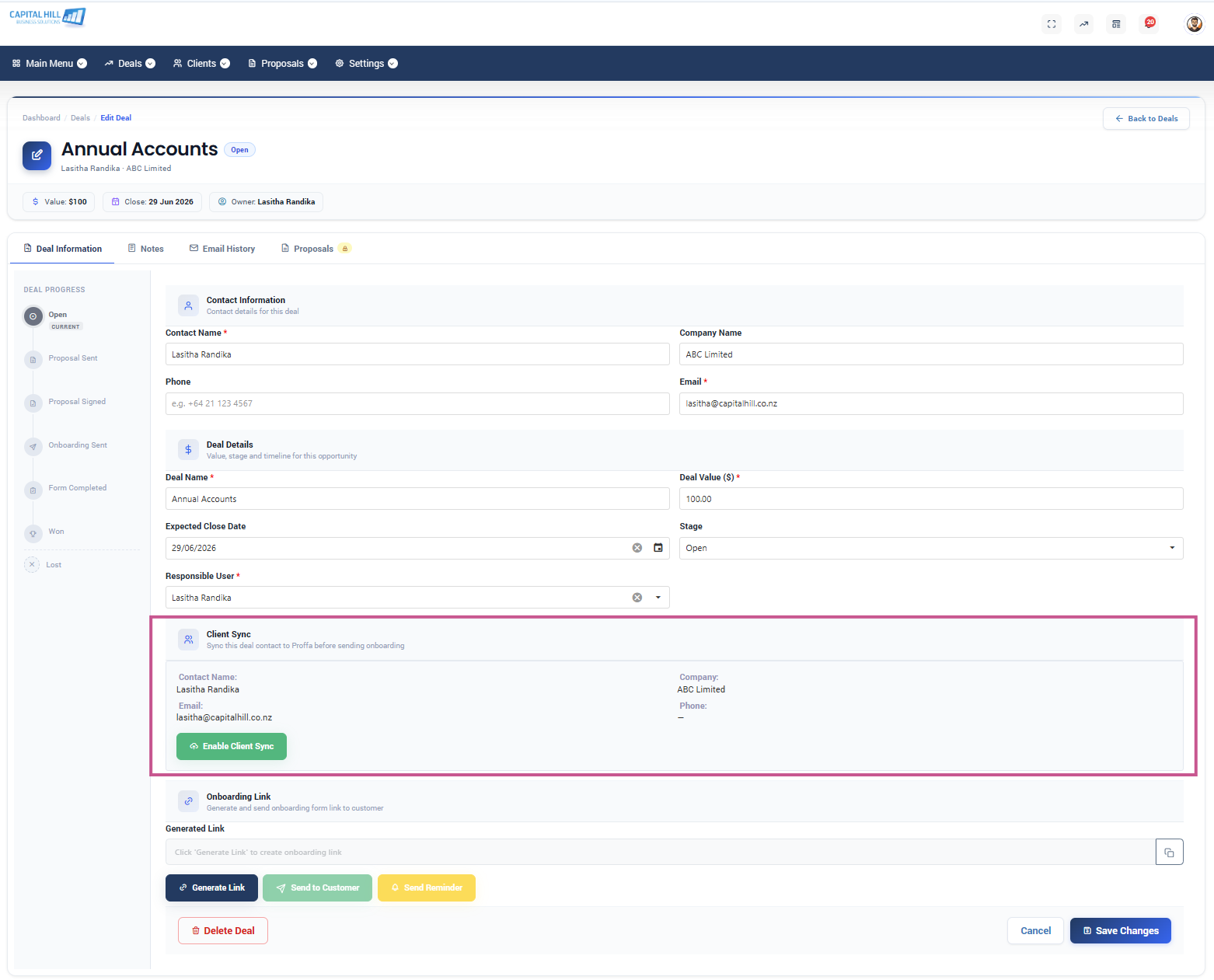1214x980 pixels.
Task: Open notifications with red badge
Action: pyautogui.click(x=1149, y=23)
